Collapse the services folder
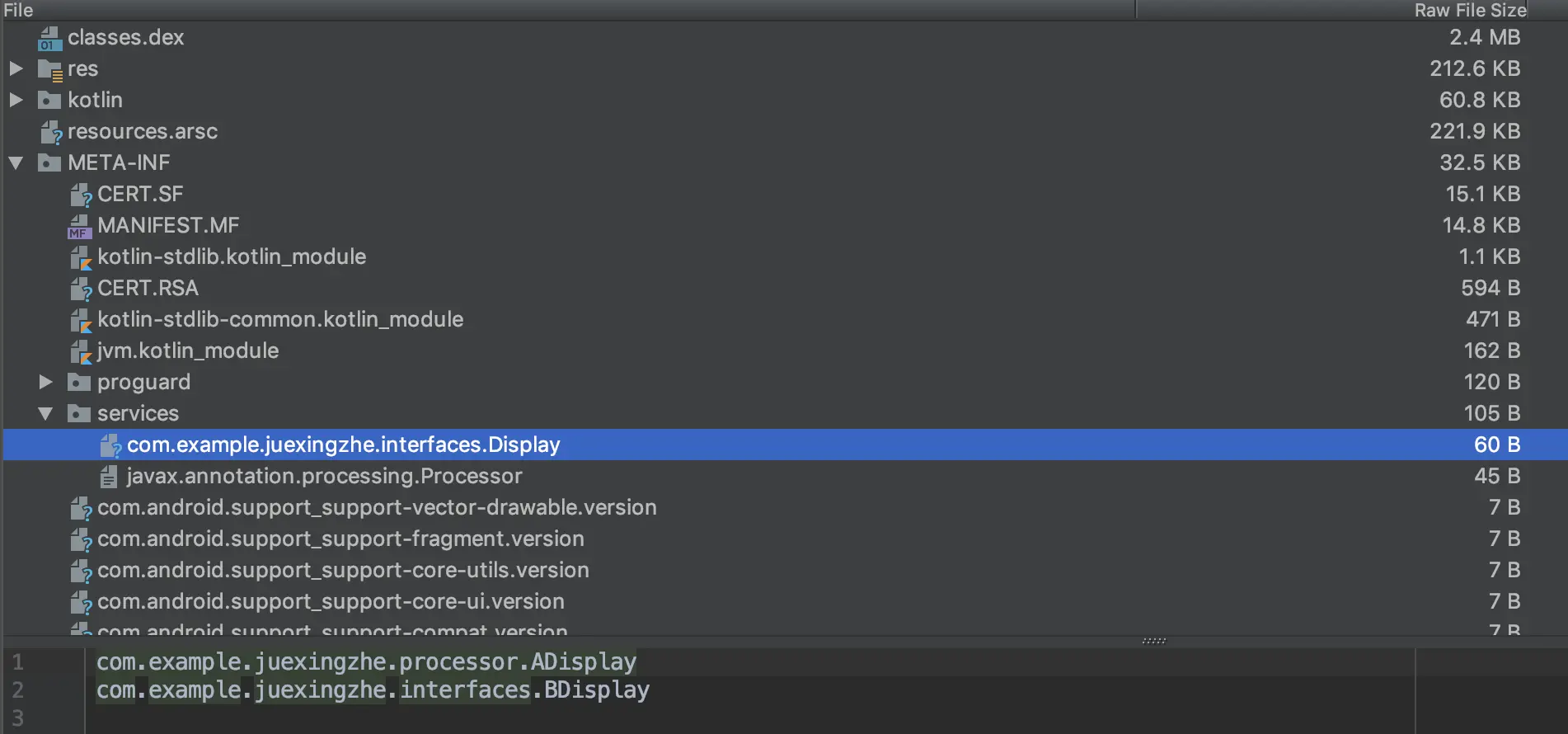Screen dimensions: 1568x734 [x=45, y=413]
